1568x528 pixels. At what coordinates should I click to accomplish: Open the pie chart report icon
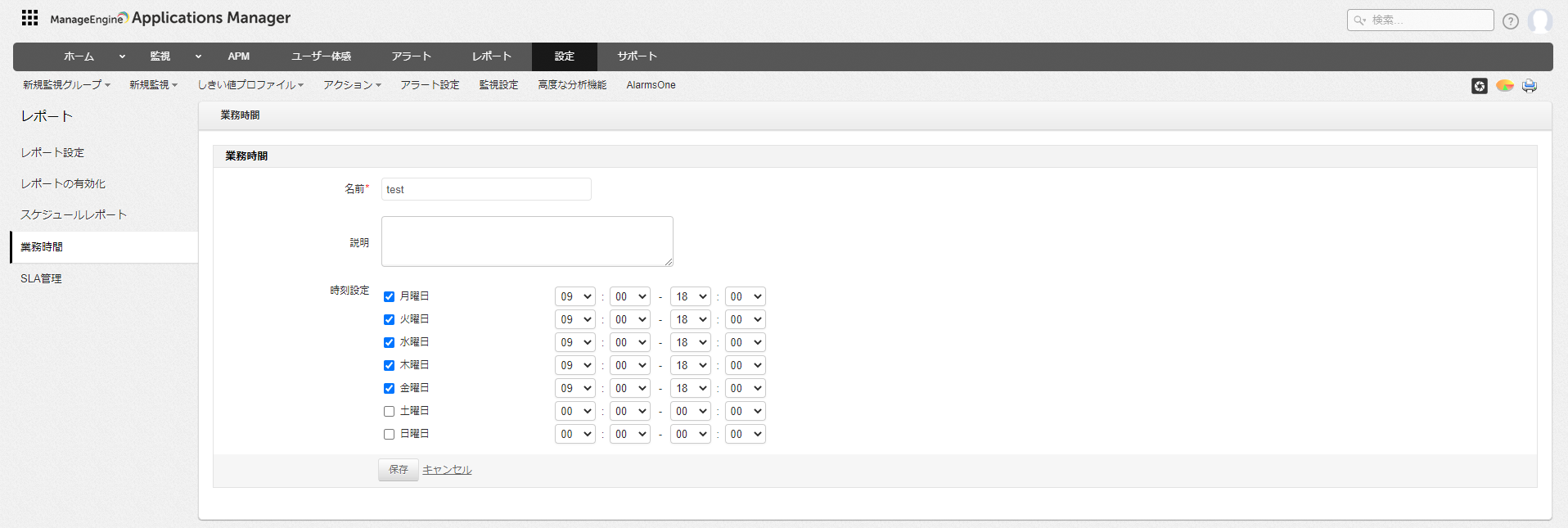click(x=1504, y=86)
